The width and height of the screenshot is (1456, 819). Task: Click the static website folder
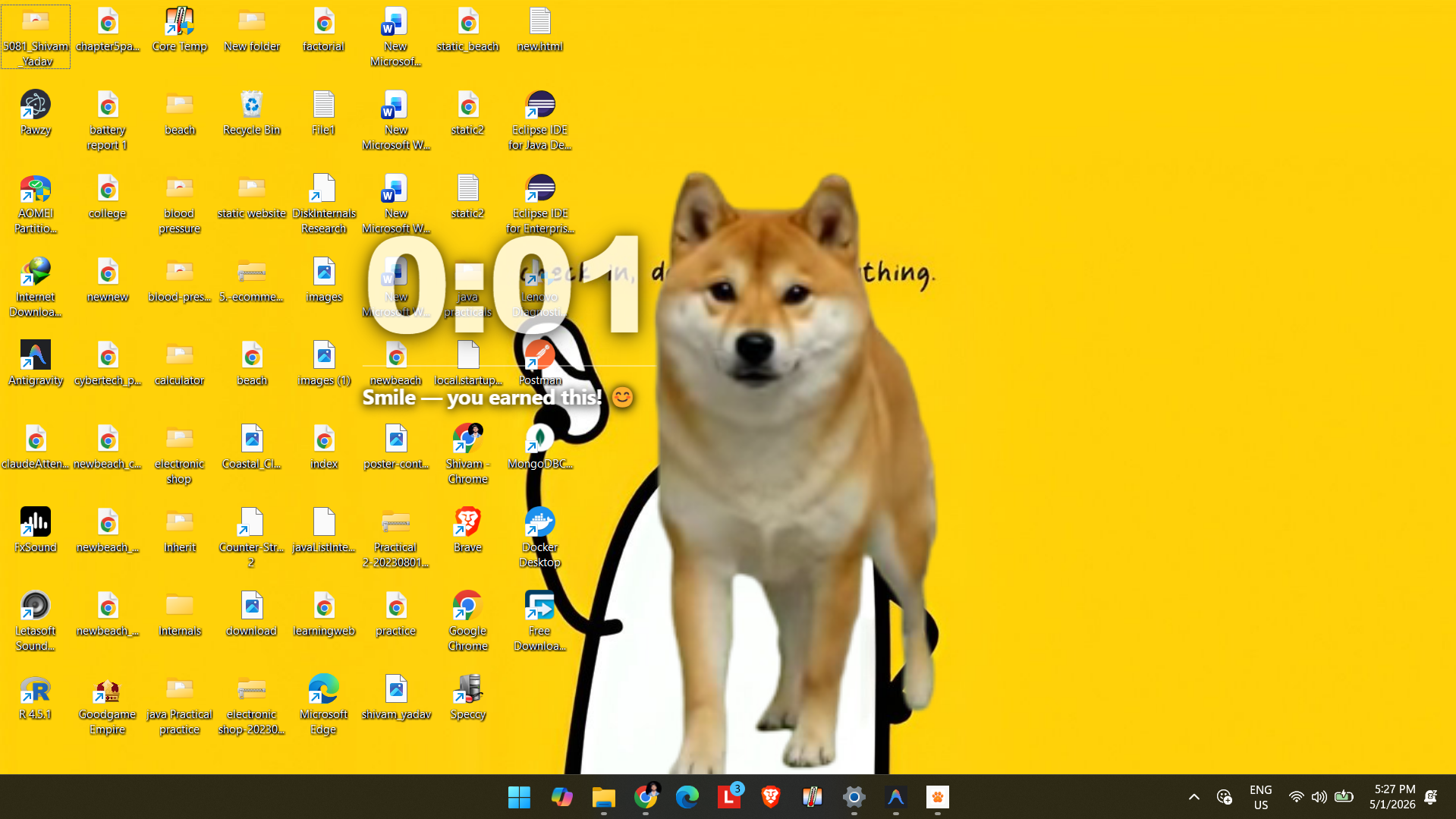pyautogui.click(x=252, y=197)
